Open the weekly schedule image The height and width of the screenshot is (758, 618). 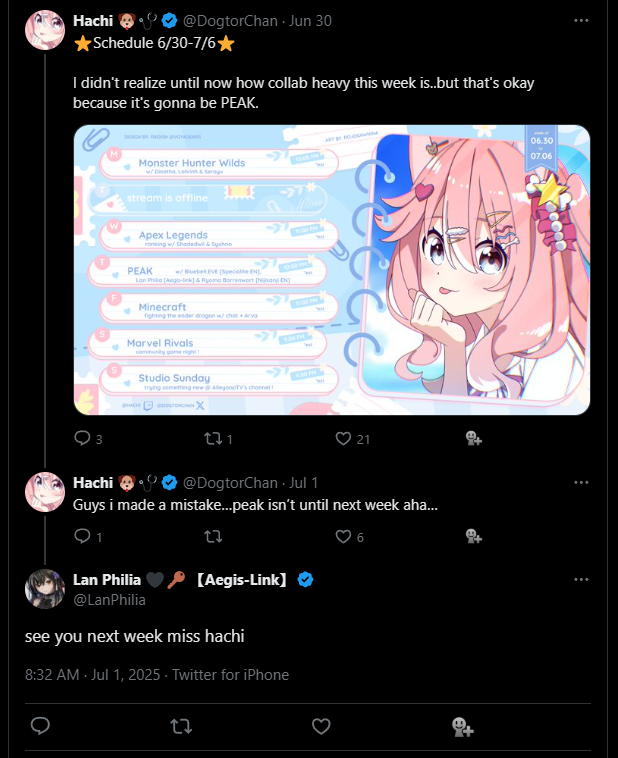click(x=332, y=270)
